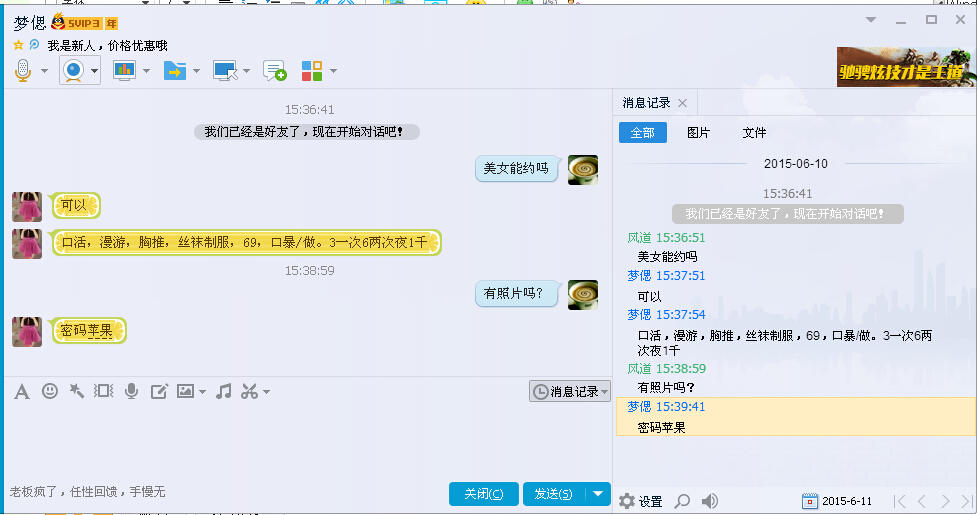Expand the screenshot scissors dropdown arrow

click(267, 392)
